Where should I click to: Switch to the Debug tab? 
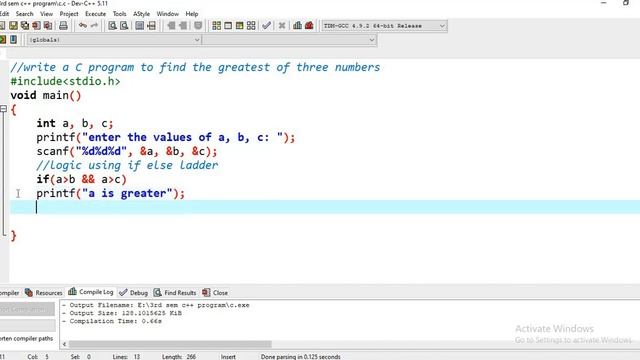coord(134,293)
